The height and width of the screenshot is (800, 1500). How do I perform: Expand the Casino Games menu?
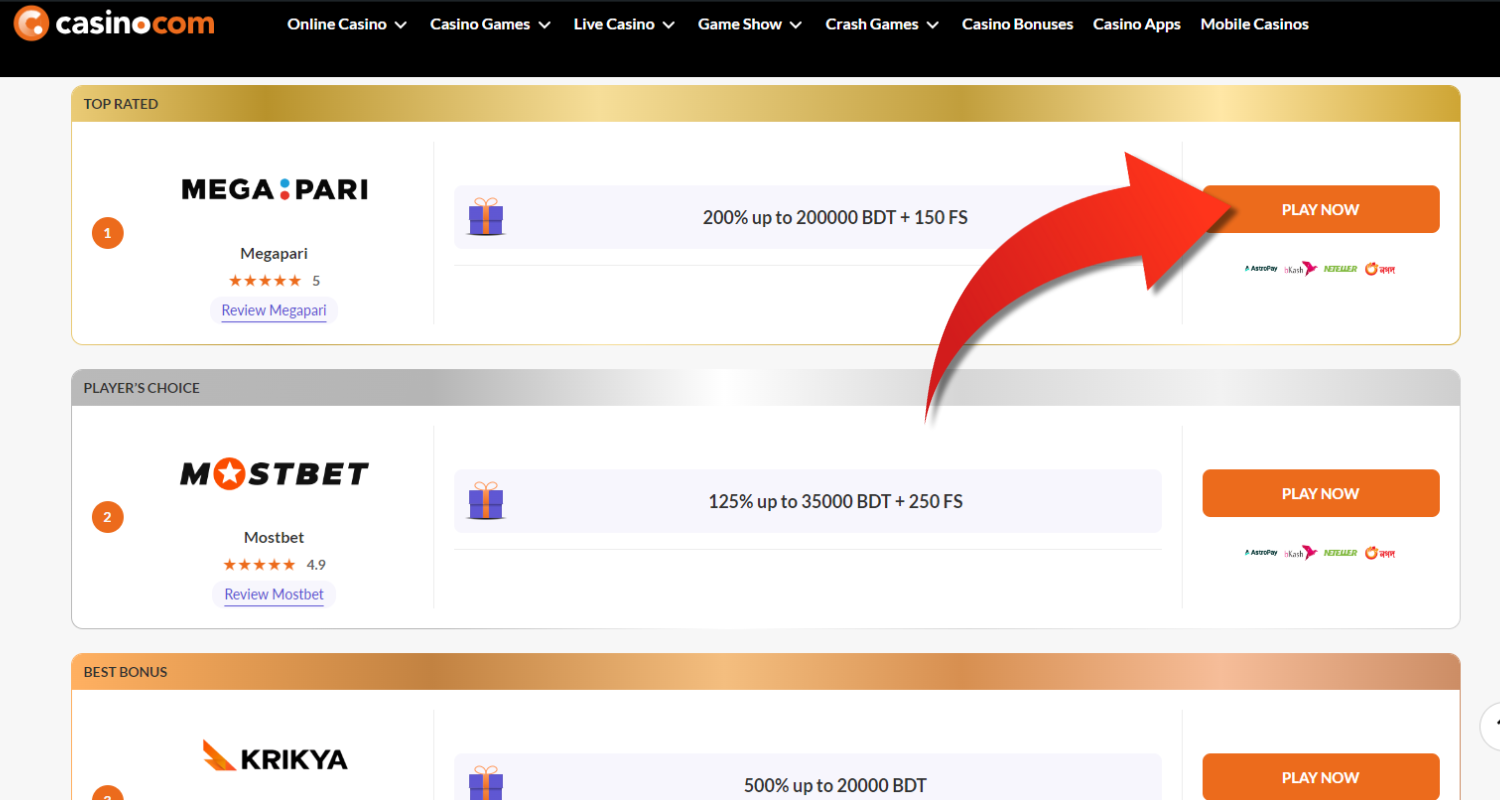490,24
